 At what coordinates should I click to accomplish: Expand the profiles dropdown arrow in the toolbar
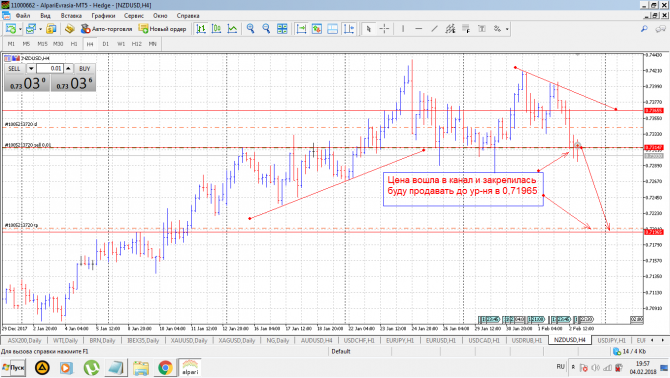(41, 29)
